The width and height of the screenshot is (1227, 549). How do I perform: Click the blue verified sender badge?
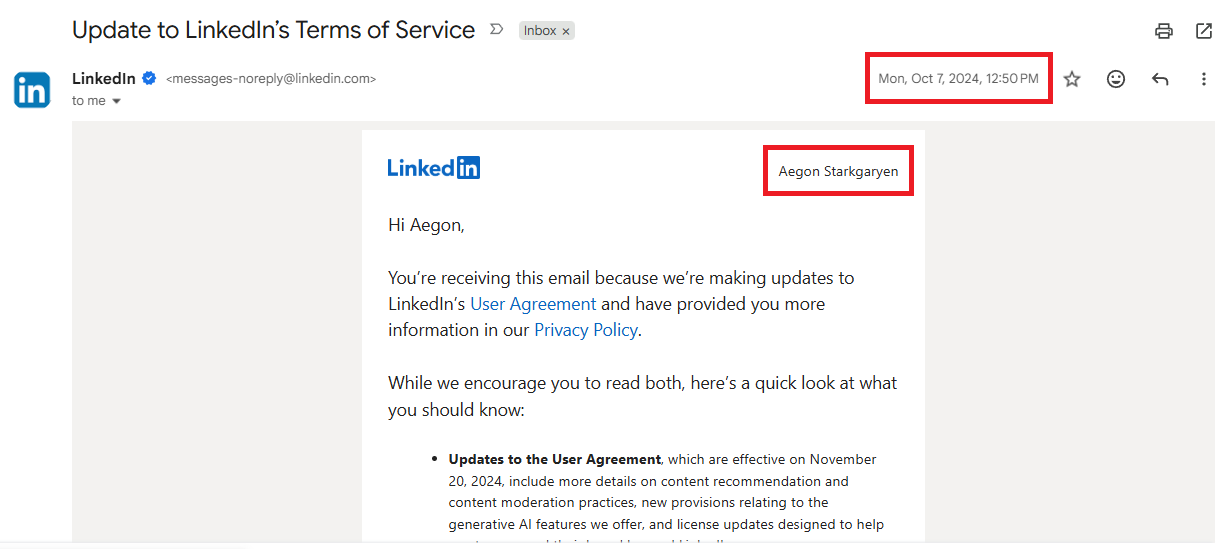click(149, 78)
